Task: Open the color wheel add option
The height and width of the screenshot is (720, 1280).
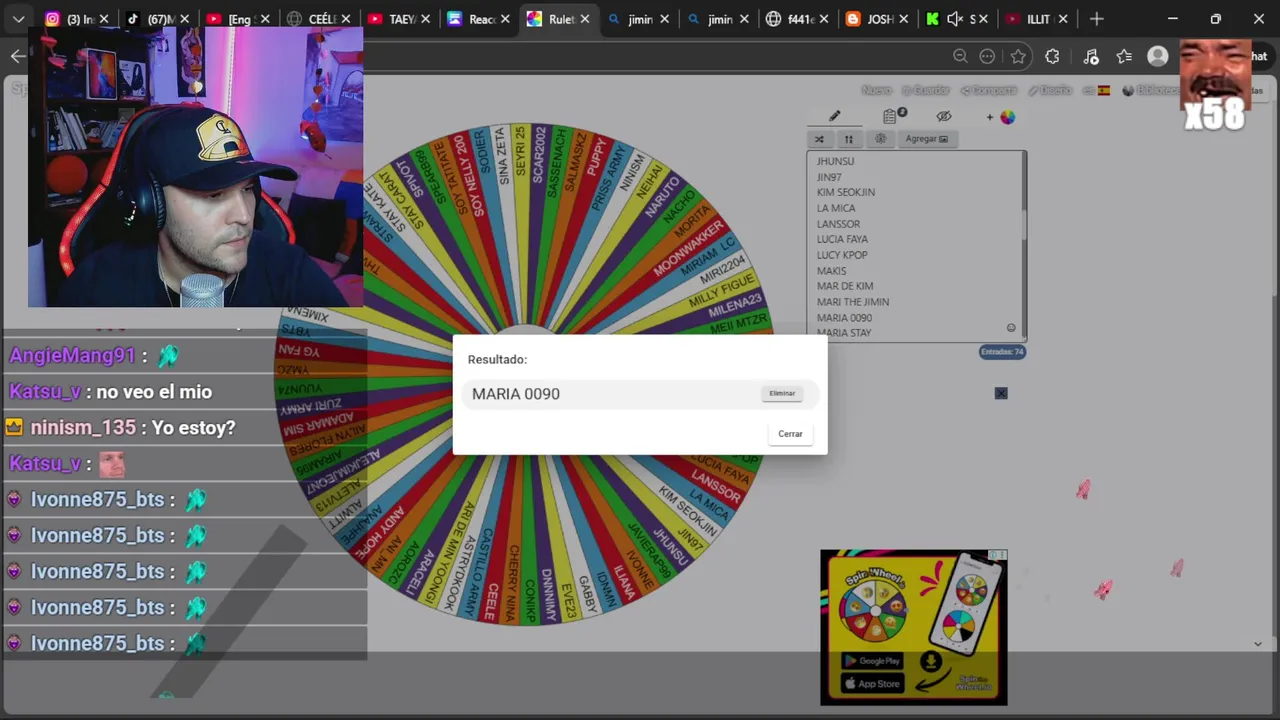Action: tap(1002, 117)
